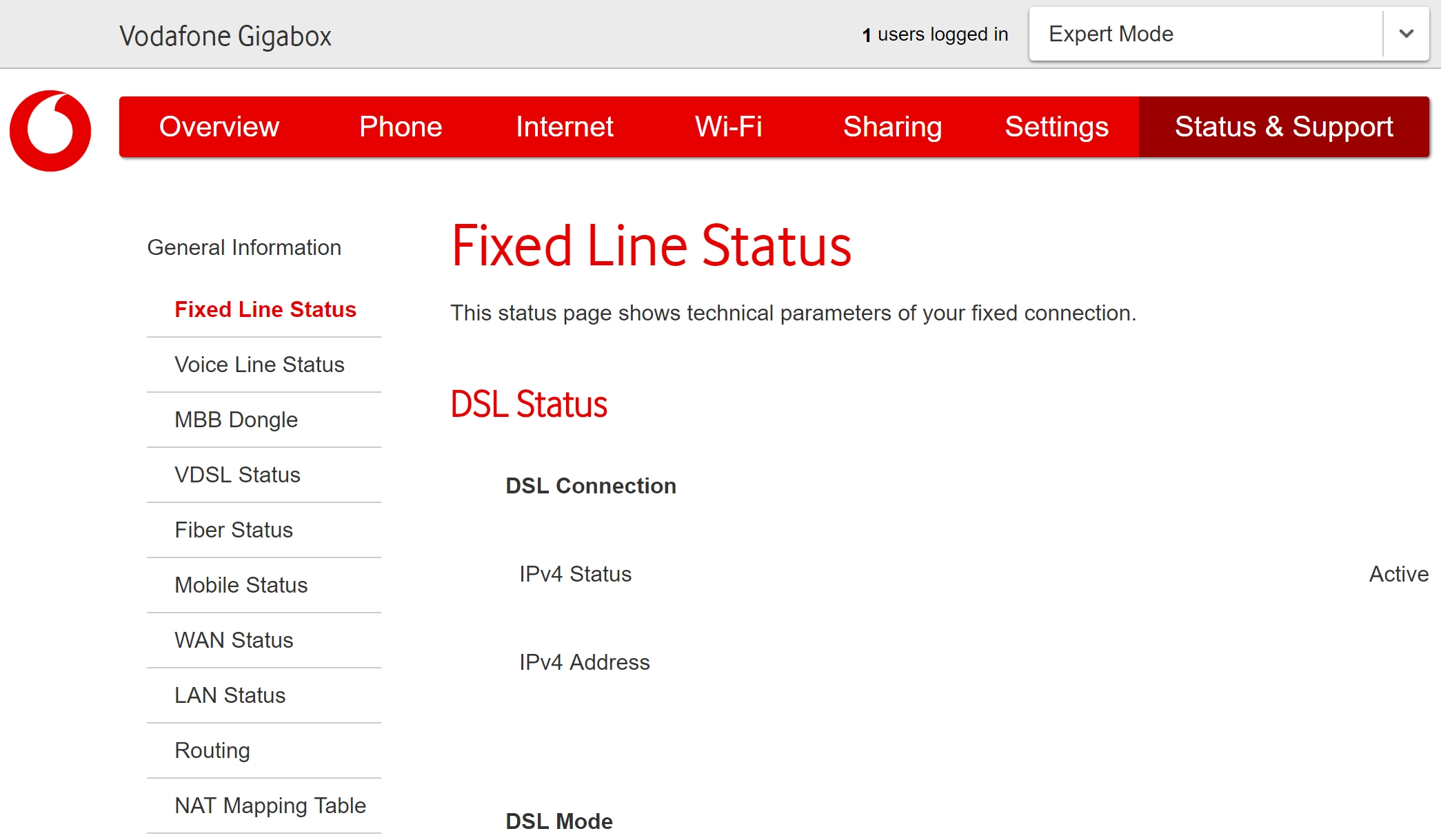
Task: Open Fiber Status in the sidebar
Action: (233, 530)
